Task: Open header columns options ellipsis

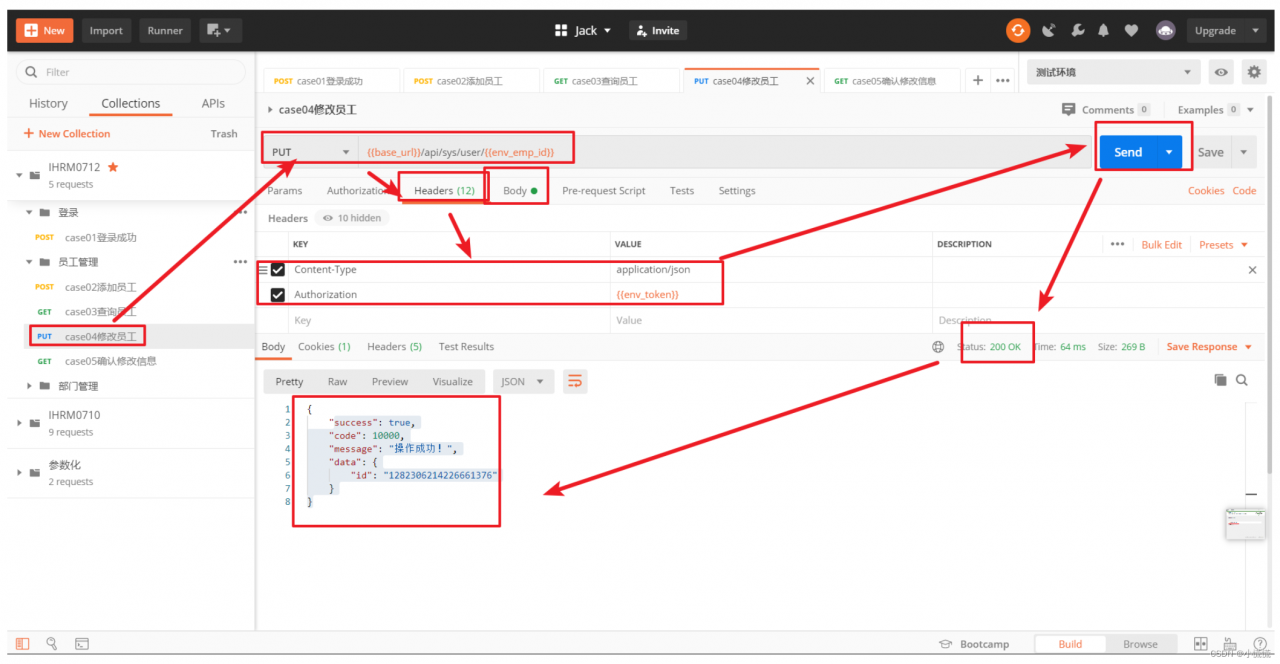Action: (x=1118, y=244)
